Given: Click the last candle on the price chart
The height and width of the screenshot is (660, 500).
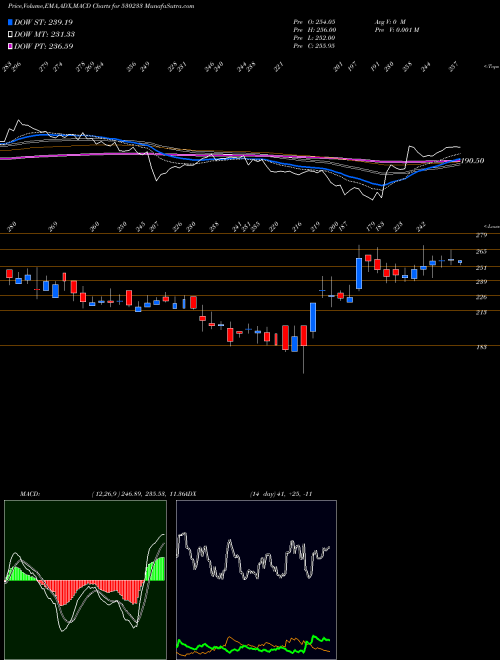Looking at the screenshot, I should (x=460, y=262).
